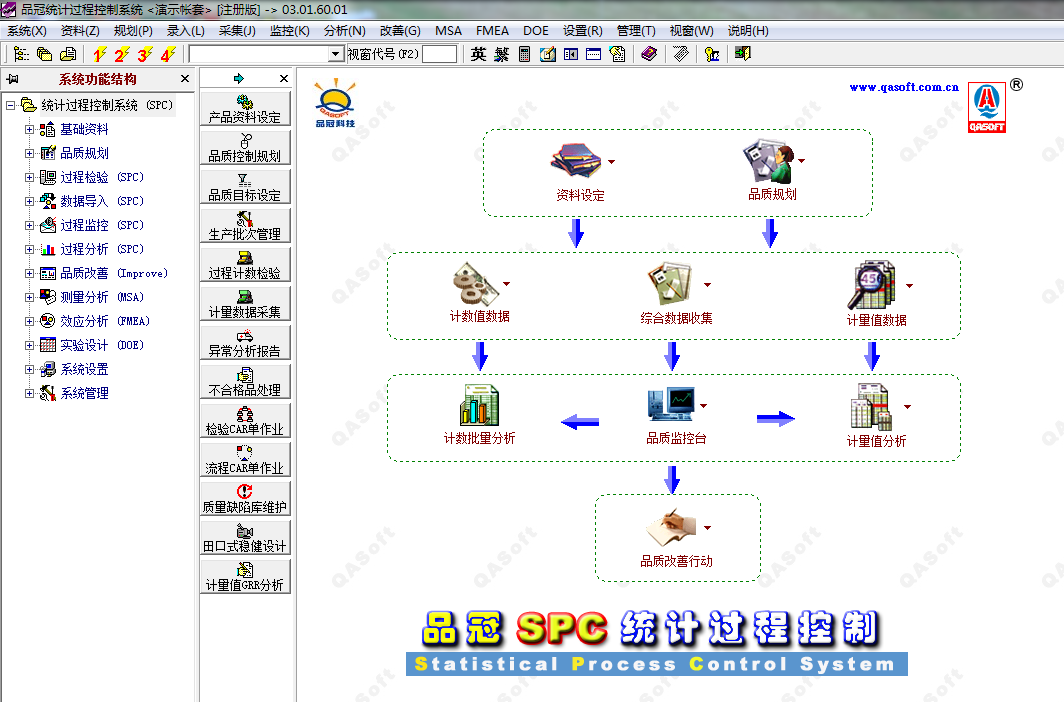Screen dimensions: 1064x702
Task: Open the 系统(X) menu
Action: point(26,31)
